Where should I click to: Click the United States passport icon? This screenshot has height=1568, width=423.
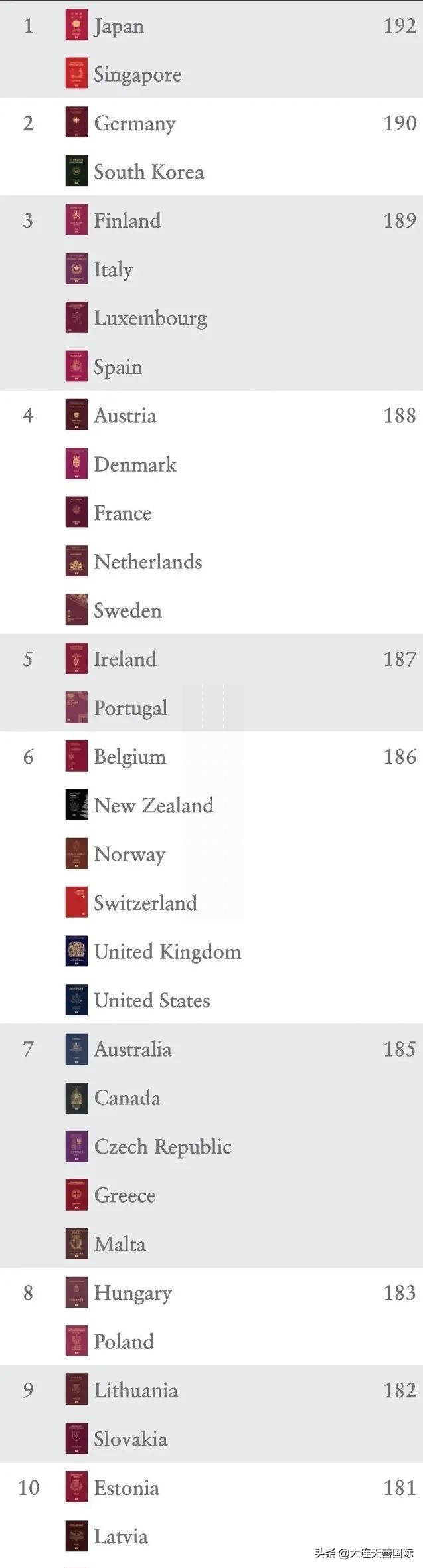tap(76, 1000)
